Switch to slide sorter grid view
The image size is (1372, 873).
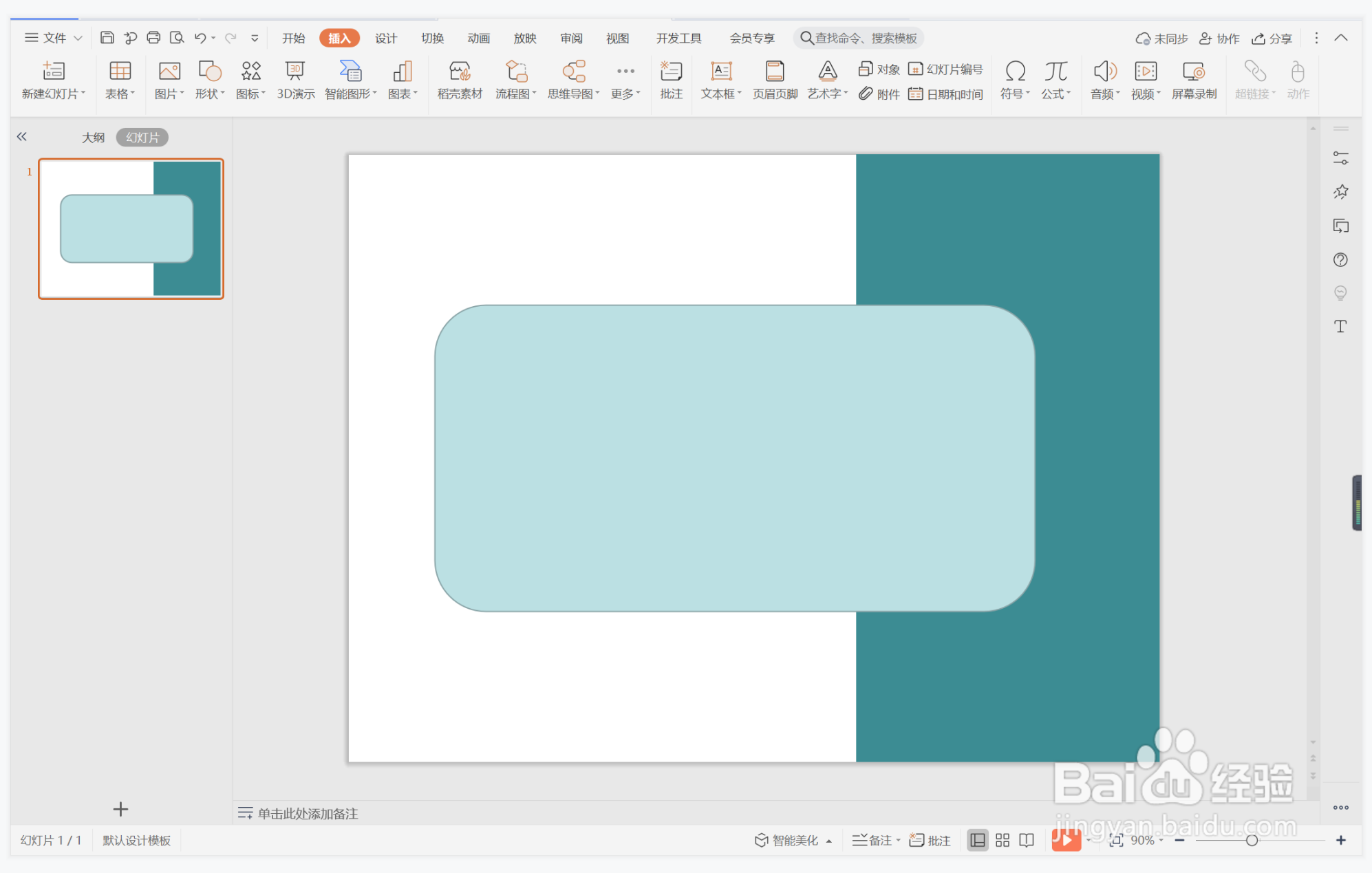tap(1003, 840)
